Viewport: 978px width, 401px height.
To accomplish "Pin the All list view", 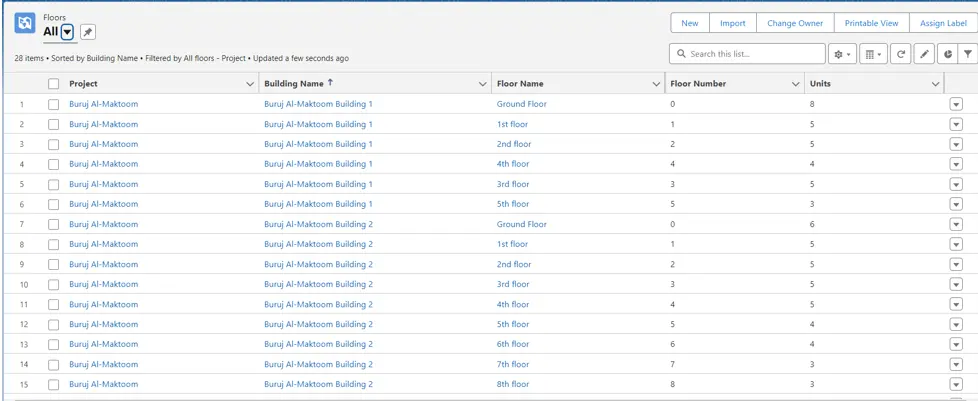I will point(88,32).
